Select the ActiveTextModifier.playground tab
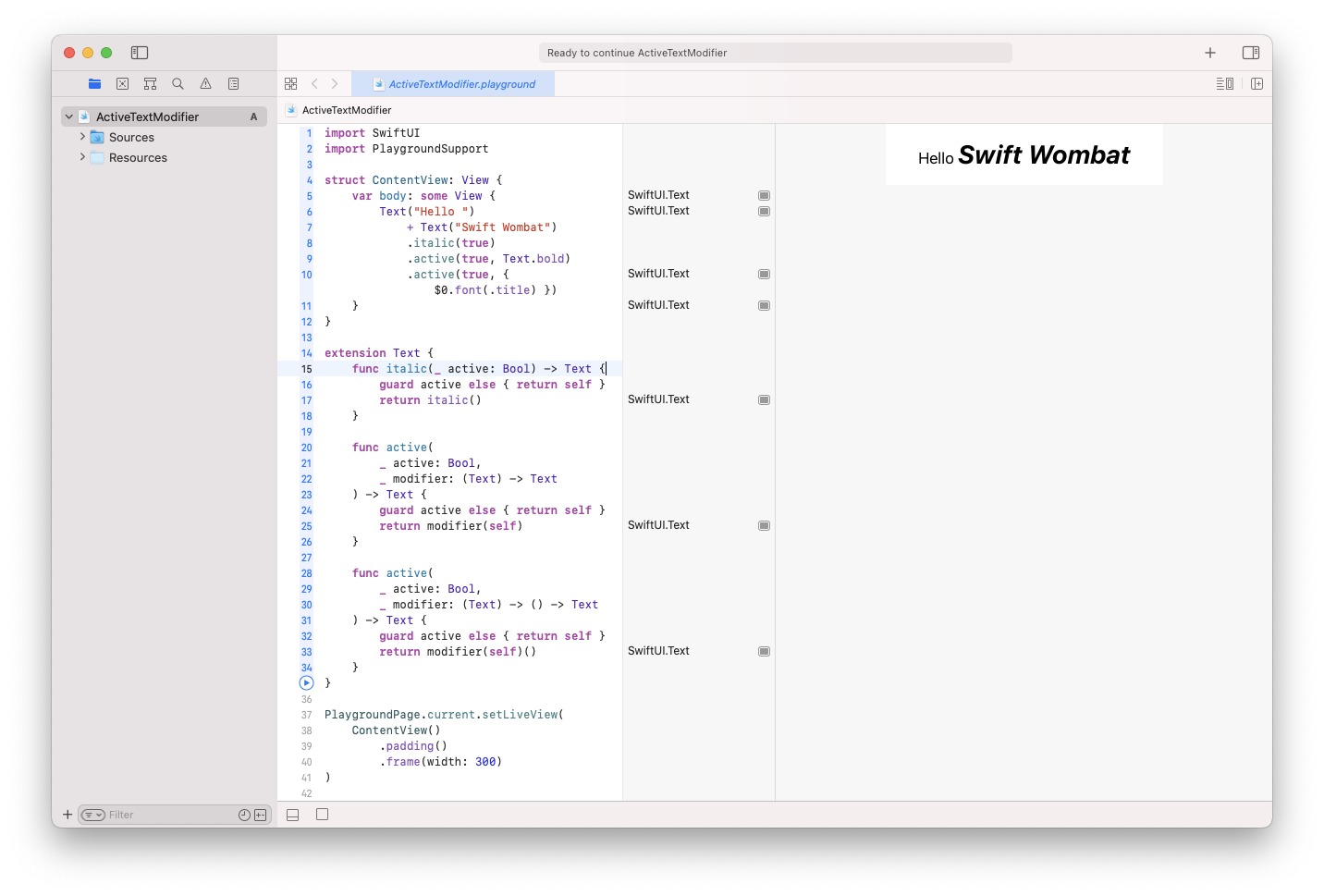Screen dimensions: 1324x896 [x=453, y=83]
